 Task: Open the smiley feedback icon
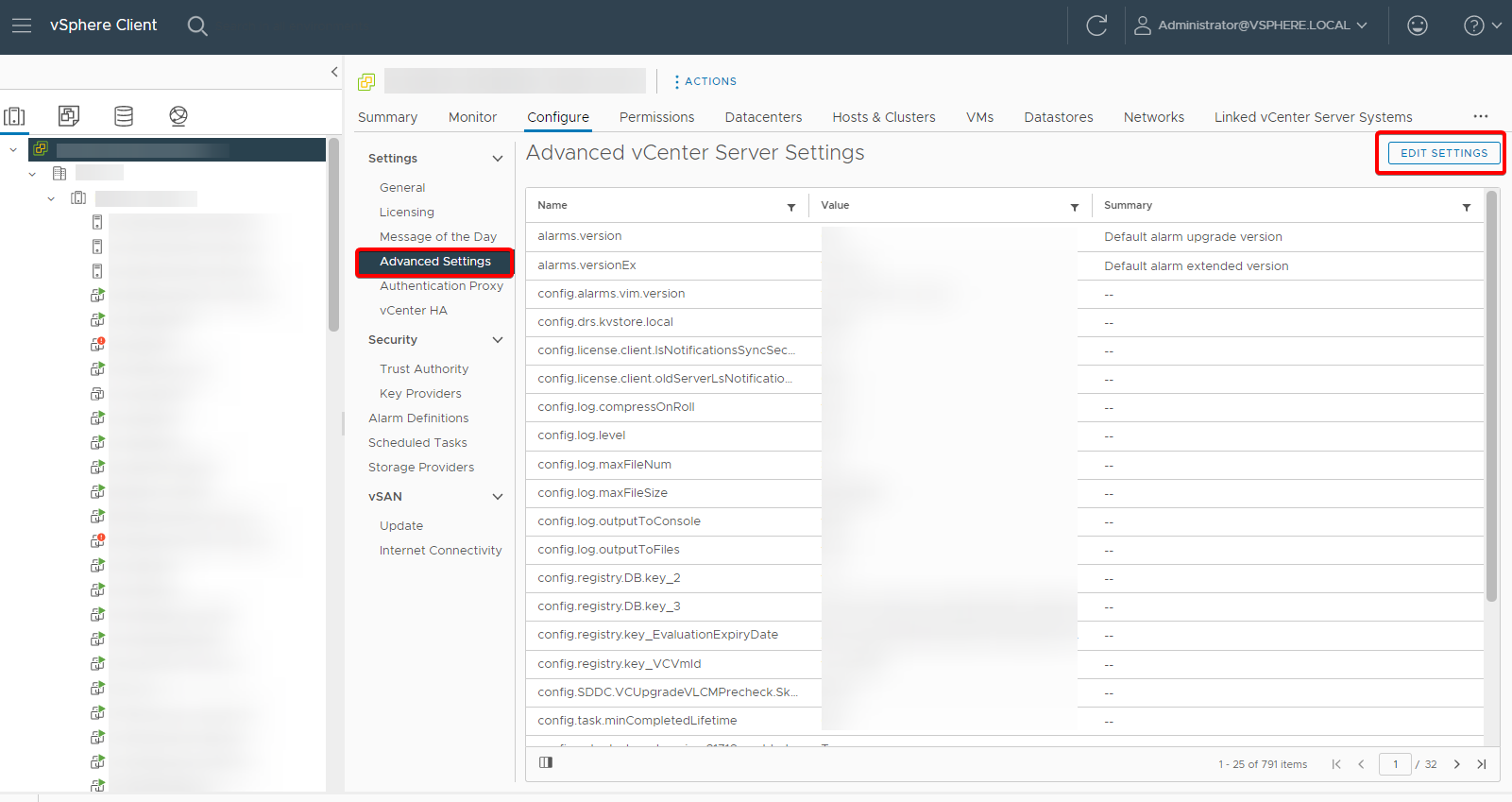click(1417, 26)
